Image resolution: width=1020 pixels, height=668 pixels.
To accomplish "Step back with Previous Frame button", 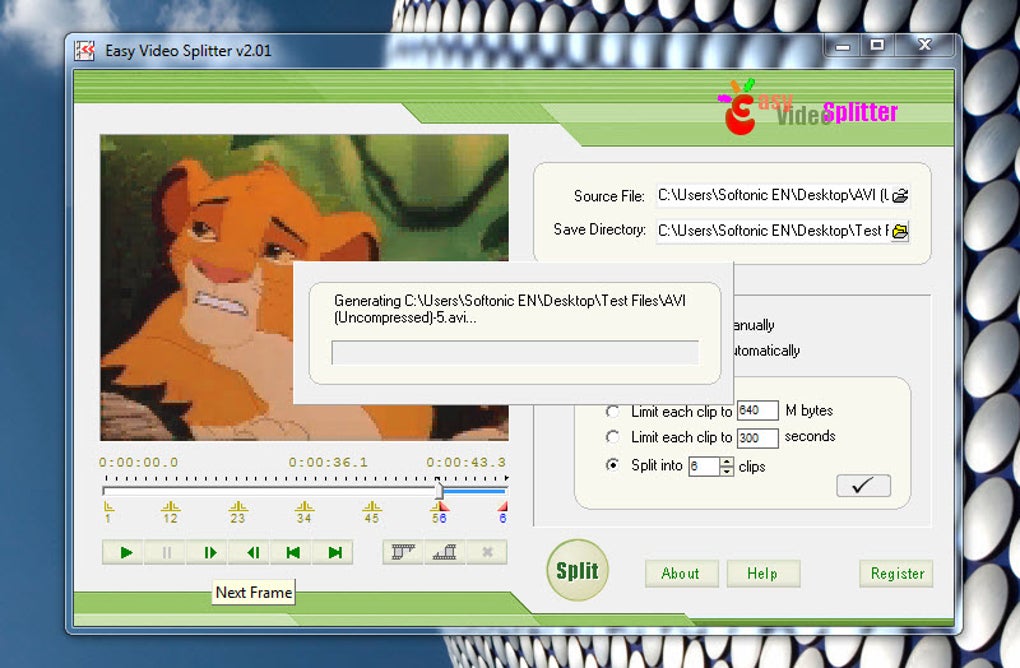I will click(x=251, y=553).
